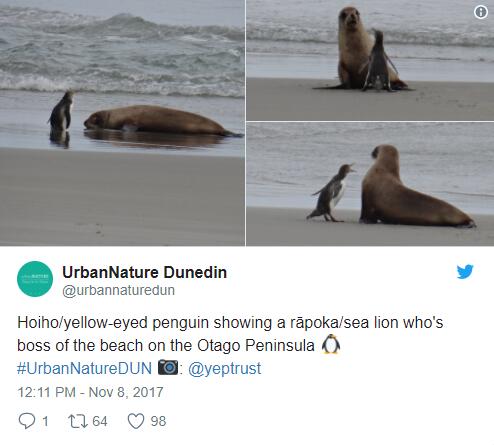Open the image info icon

coord(480,12)
